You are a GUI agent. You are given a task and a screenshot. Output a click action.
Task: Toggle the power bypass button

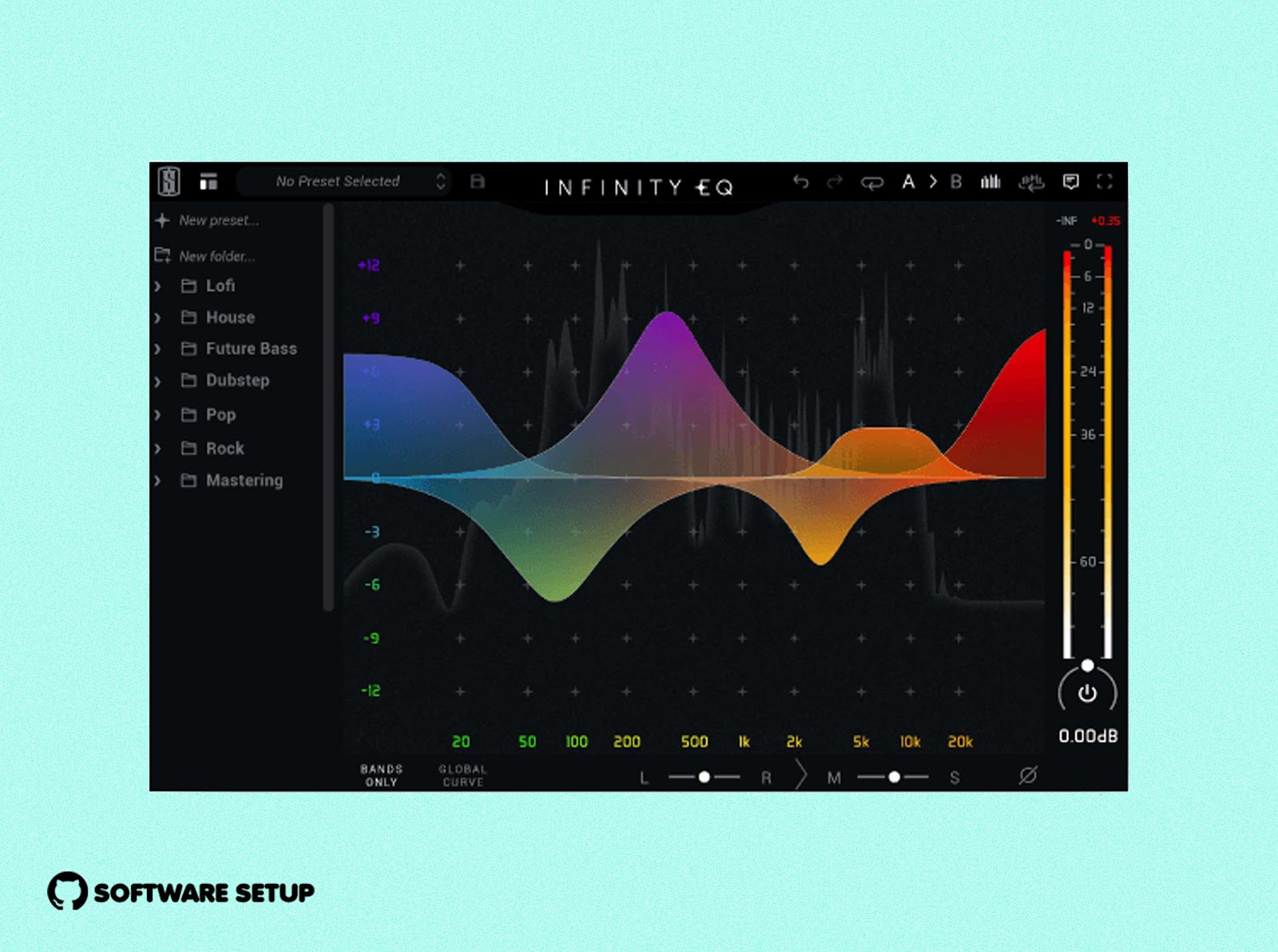[1087, 693]
